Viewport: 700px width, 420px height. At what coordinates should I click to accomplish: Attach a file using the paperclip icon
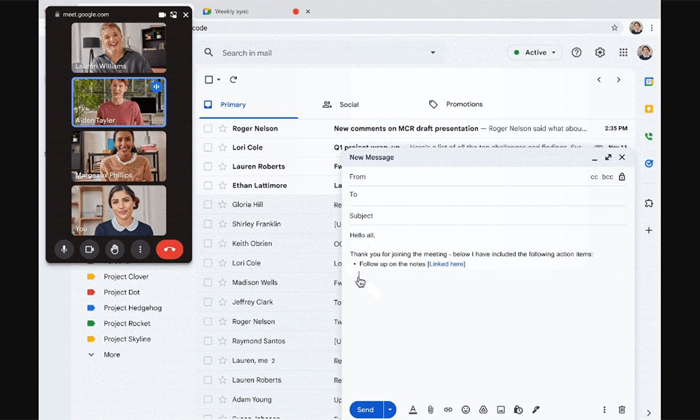[x=430, y=410]
